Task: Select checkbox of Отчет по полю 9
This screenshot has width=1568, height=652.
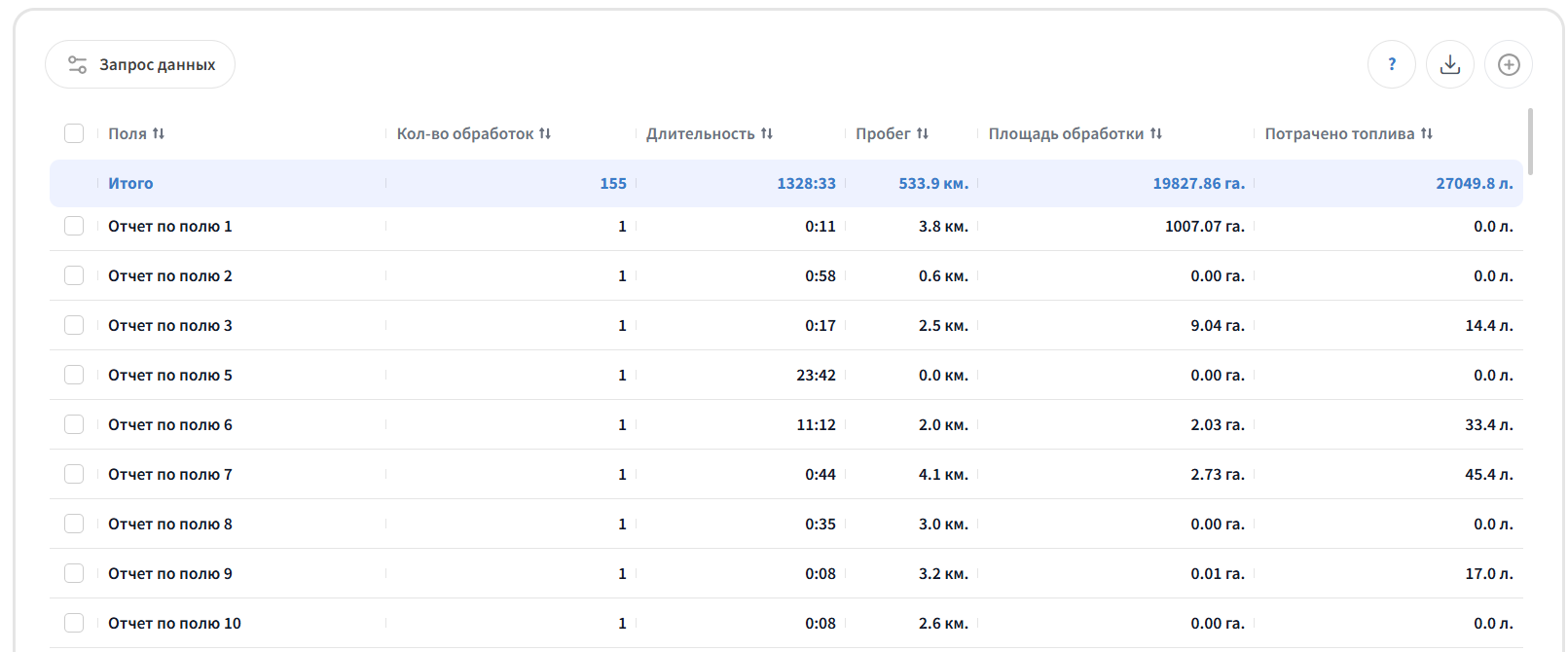Action: coord(74,573)
